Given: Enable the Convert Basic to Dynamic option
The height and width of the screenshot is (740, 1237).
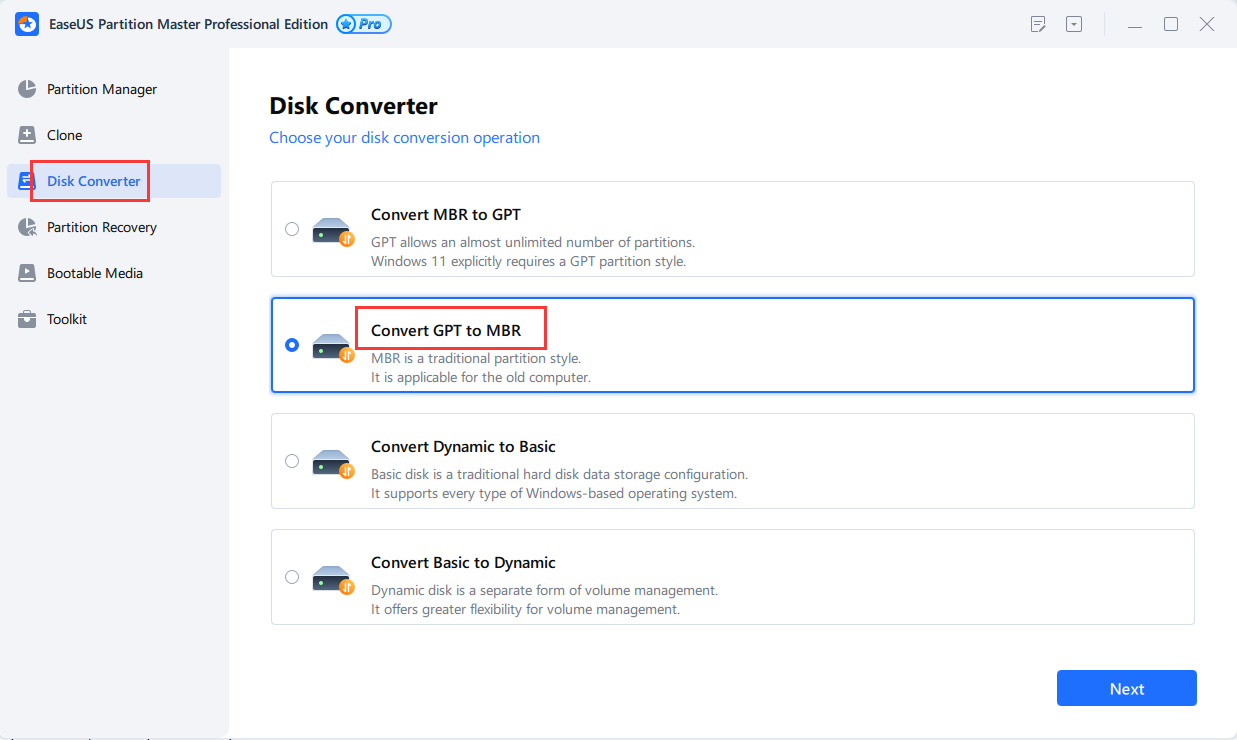Looking at the screenshot, I should pyautogui.click(x=292, y=577).
